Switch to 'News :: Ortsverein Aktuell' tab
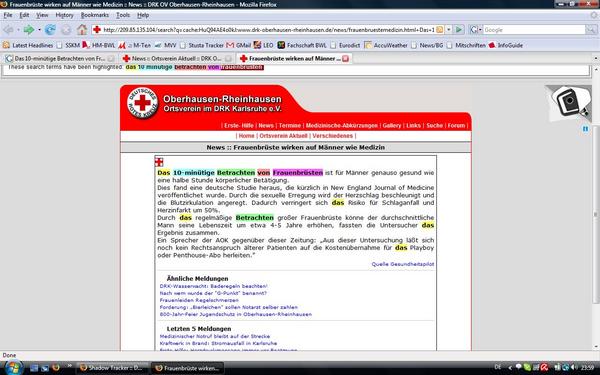The image size is (600, 375). (176, 59)
